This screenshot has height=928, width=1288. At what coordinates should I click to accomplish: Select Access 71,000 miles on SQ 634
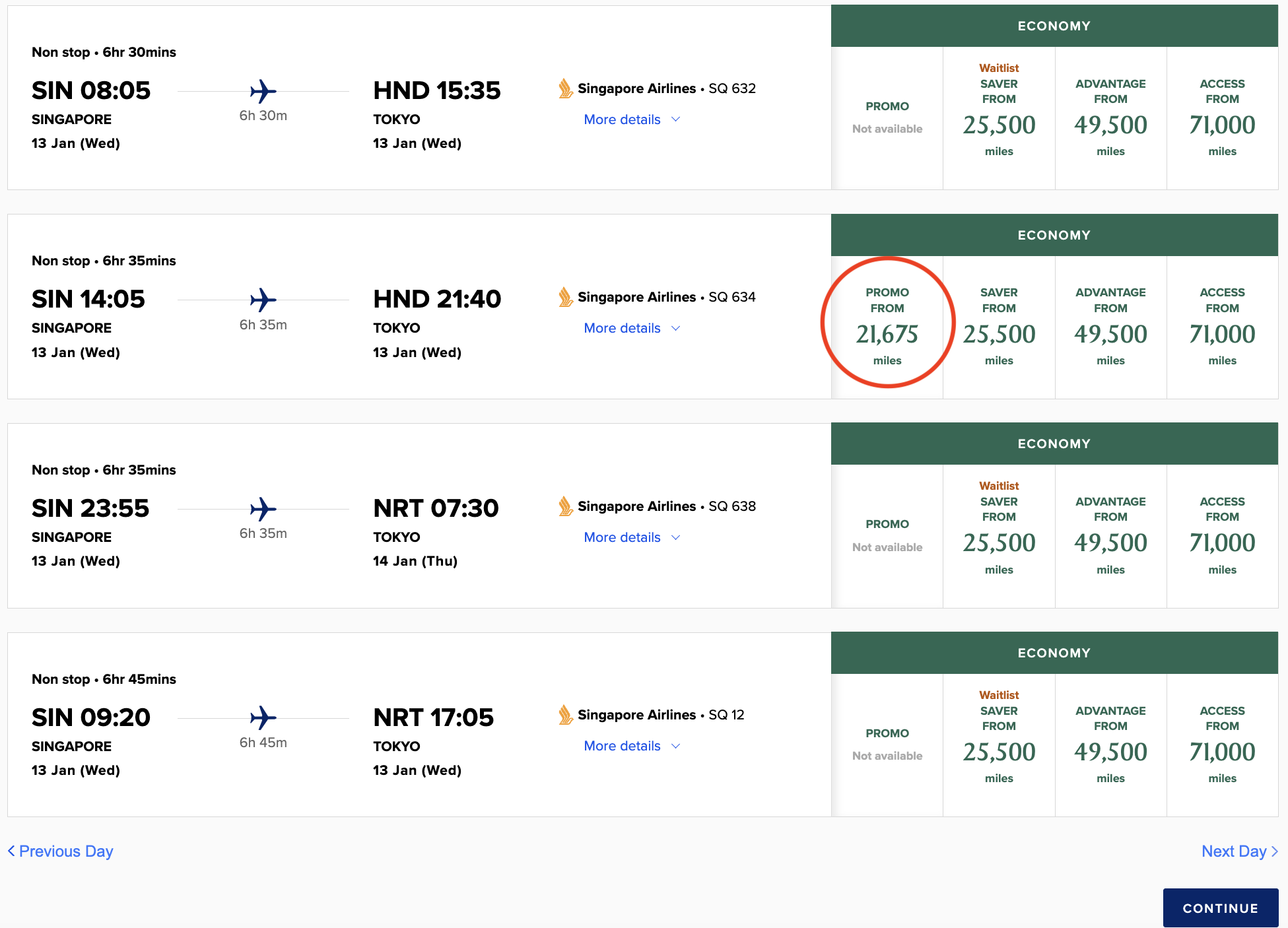pos(1223,327)
